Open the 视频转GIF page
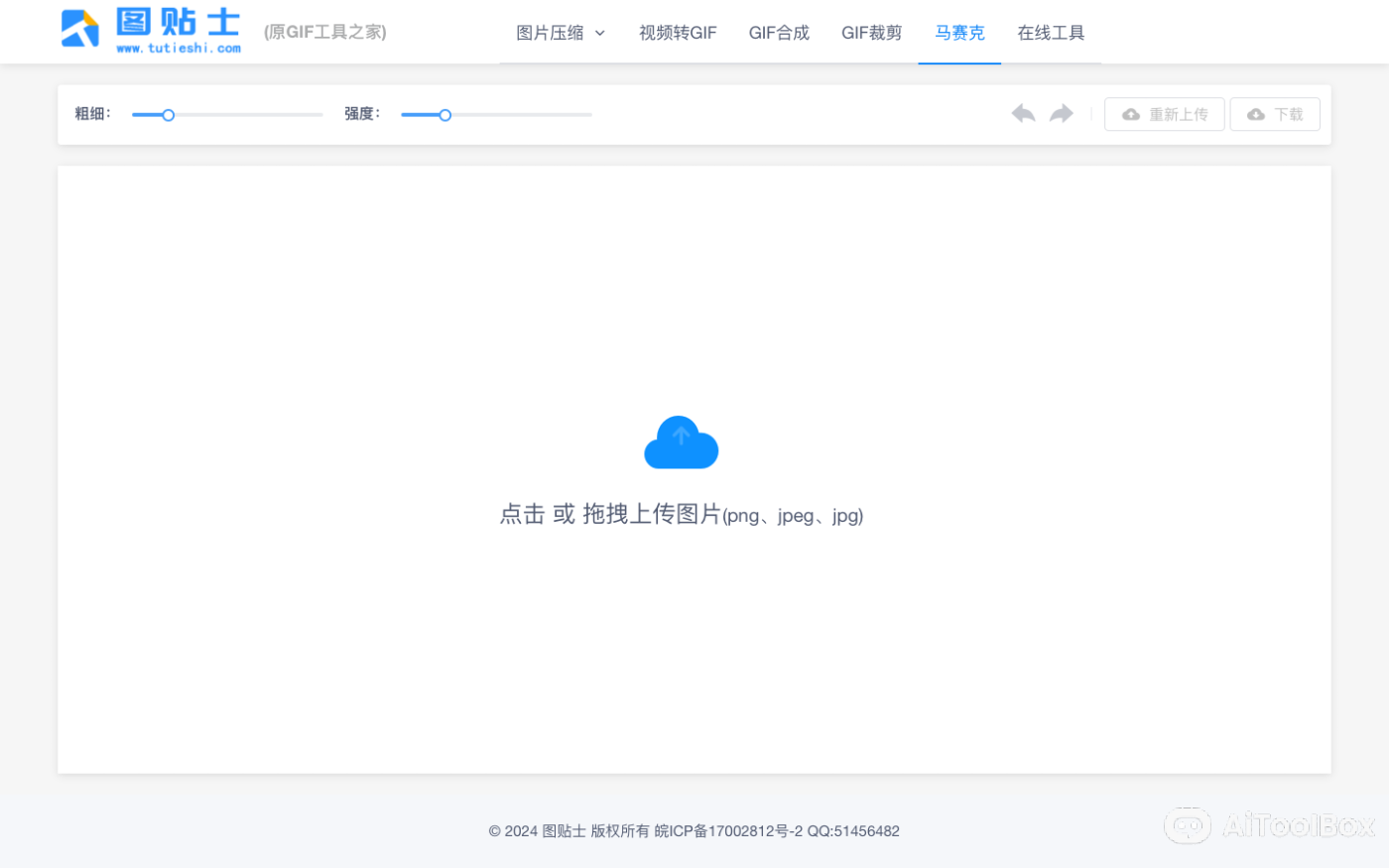This screenshot has width=1389, height=868. pos(678,32)
